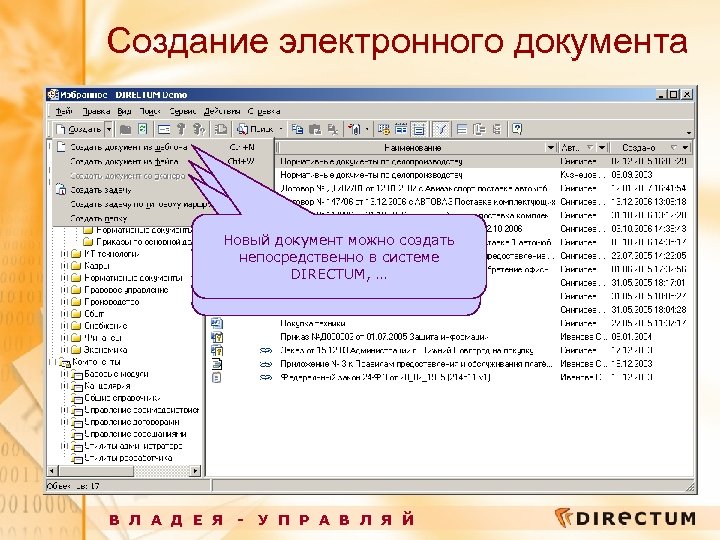Expand the Правовое управление folder
720x540 pixels.
64,290
